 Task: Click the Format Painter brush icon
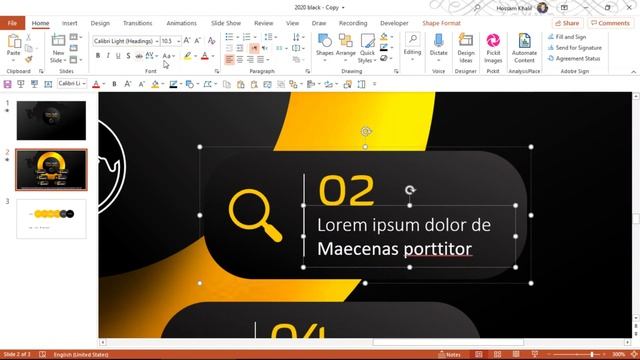pos(29,60)
